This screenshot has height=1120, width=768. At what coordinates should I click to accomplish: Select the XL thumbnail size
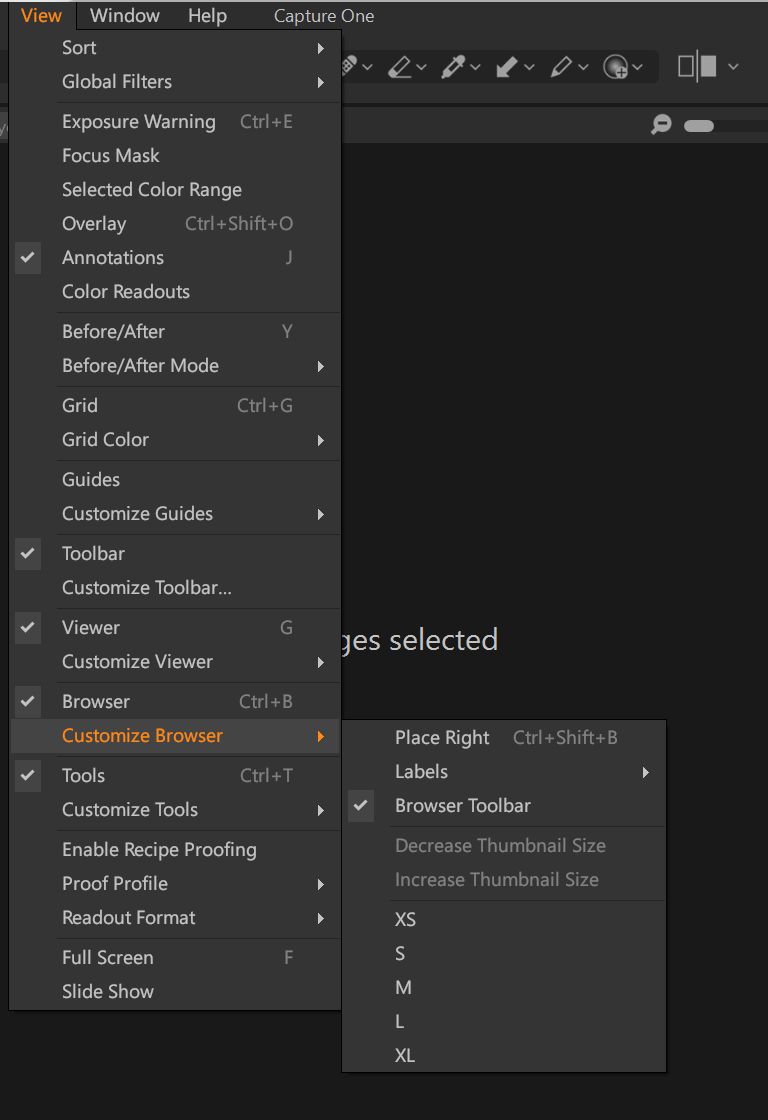(405, 1055)
